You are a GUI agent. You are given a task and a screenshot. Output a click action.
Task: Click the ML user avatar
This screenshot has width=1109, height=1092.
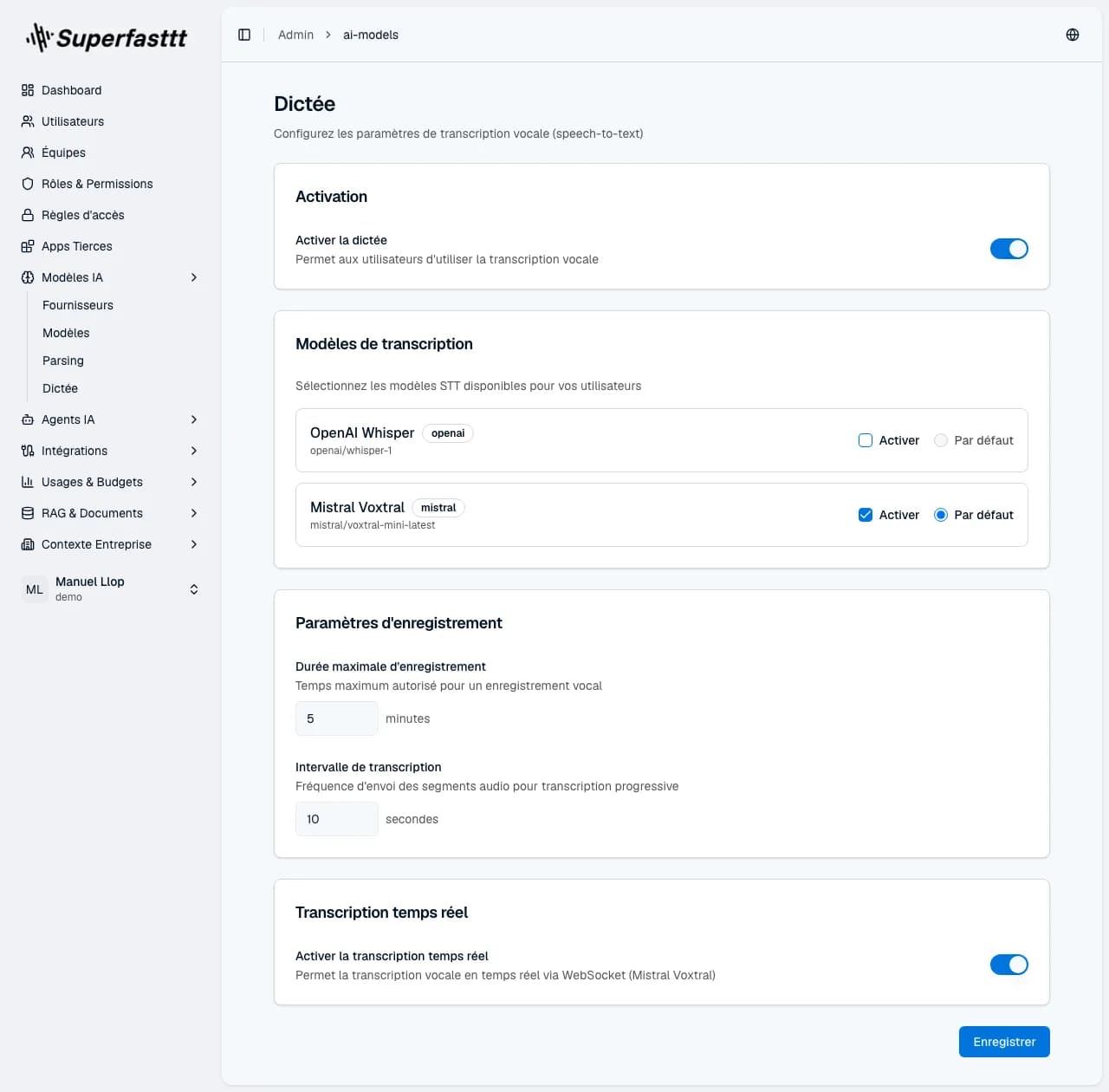[x=35, y=589]
